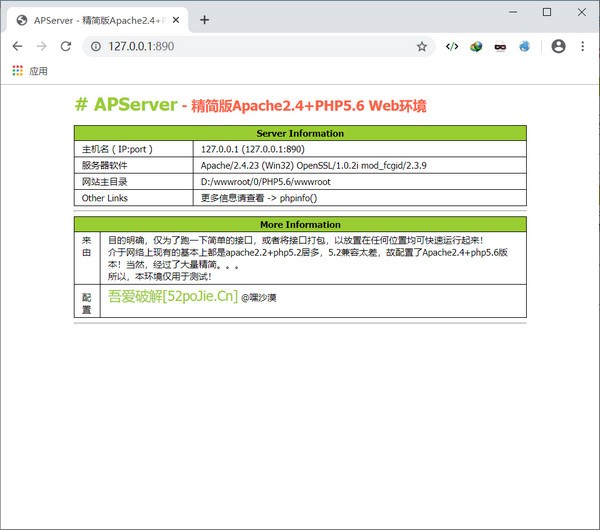
Task: Click the Other Links label cell
Action: (134, 198)
